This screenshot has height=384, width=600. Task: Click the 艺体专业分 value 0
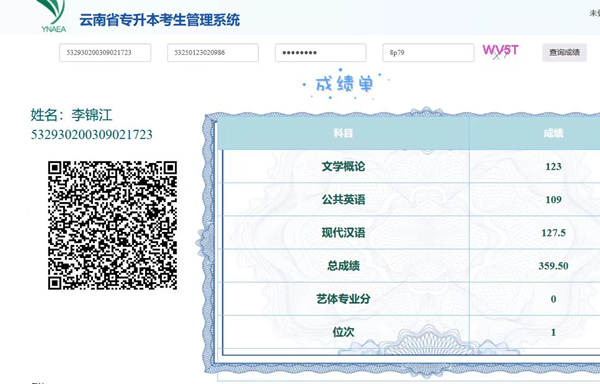tap(553, 299)
